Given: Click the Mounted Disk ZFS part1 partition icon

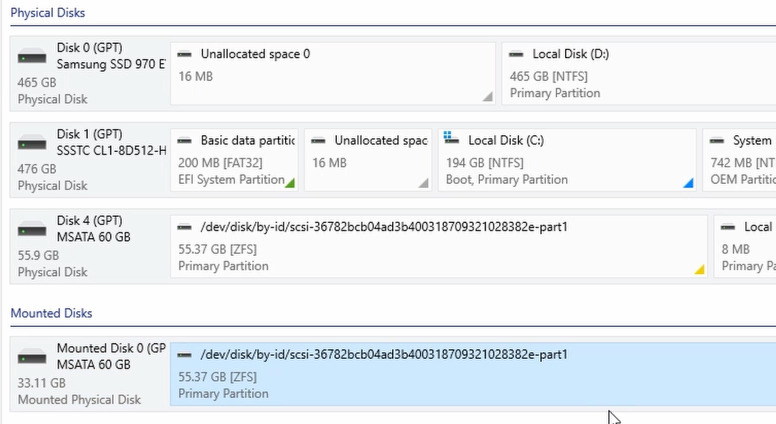Looking at the screenshot, I should pyautogui.click(x=185, y=355).
